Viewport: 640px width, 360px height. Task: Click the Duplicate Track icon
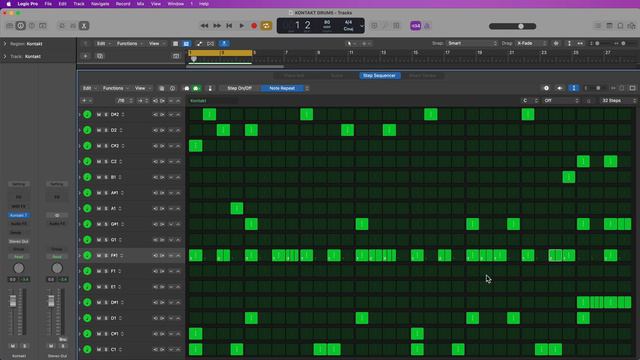(100, 56)
